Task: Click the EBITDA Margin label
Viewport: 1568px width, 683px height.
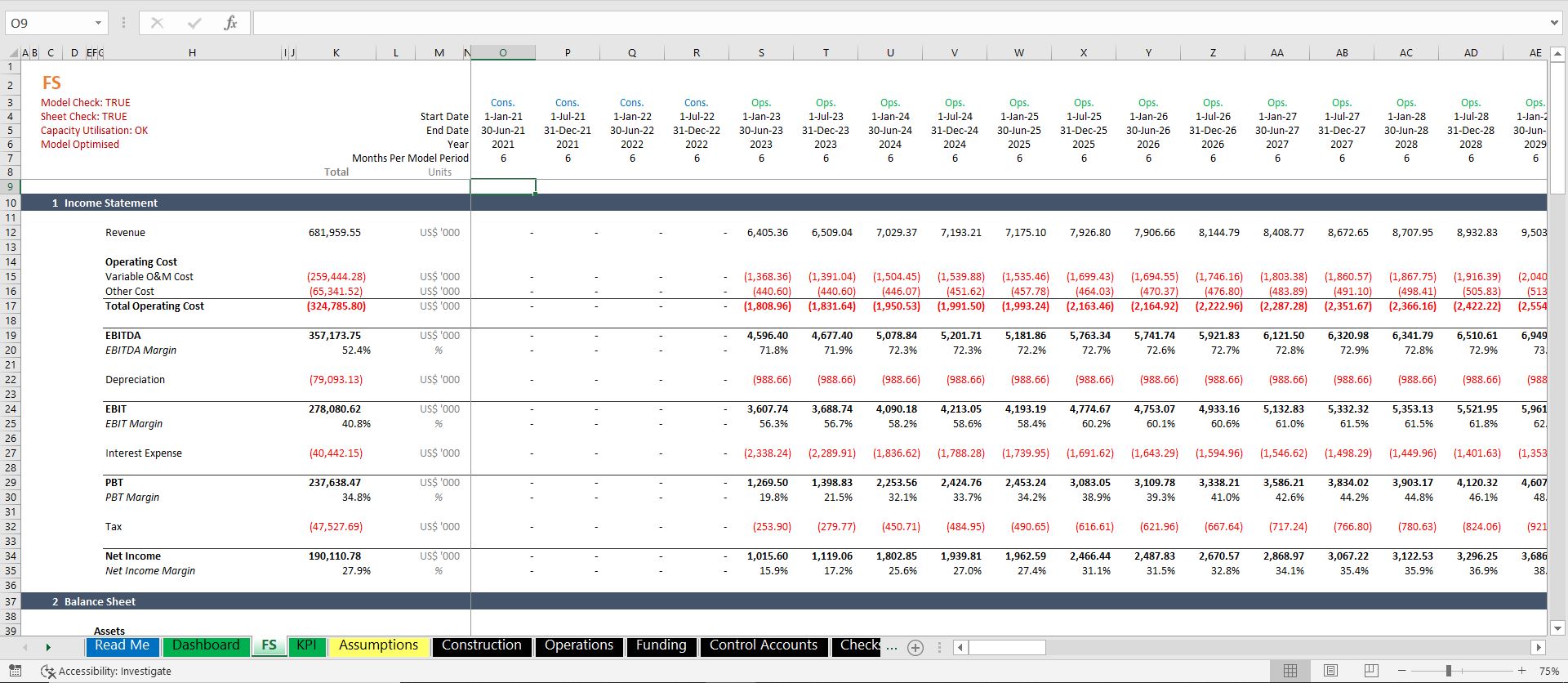Action: click(140, 350)
